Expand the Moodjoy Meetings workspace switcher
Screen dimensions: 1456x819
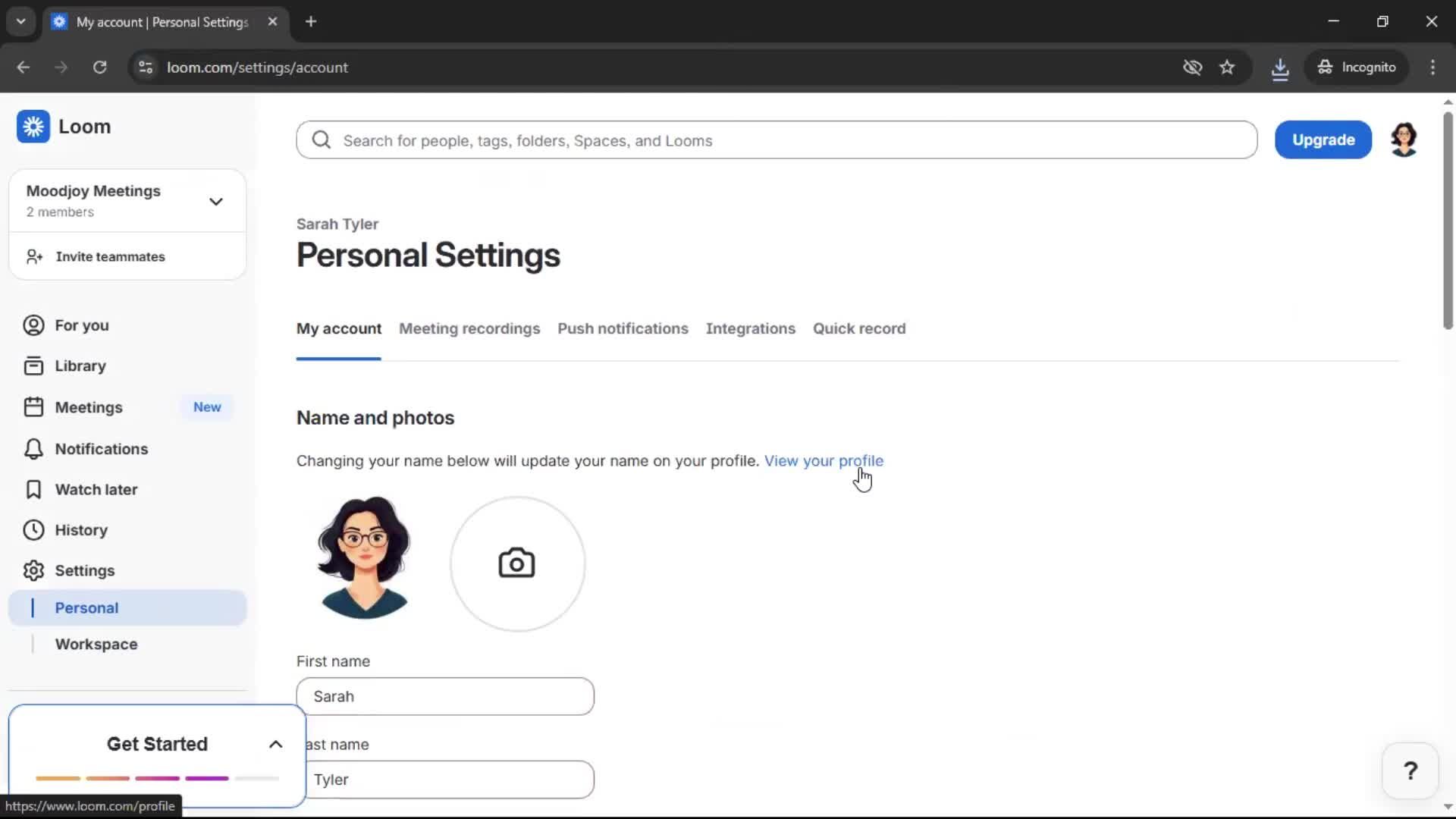click(x=216, y=201)
